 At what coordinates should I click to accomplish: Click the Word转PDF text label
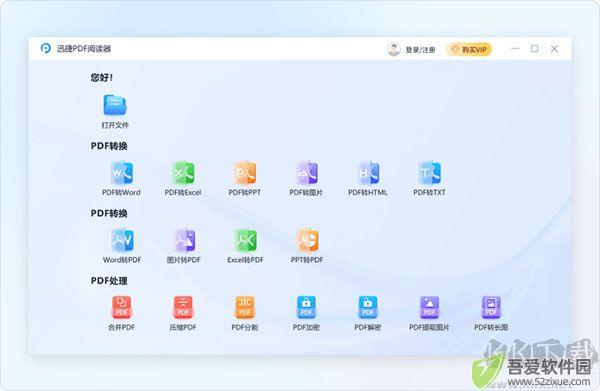[x=122, y=260]
